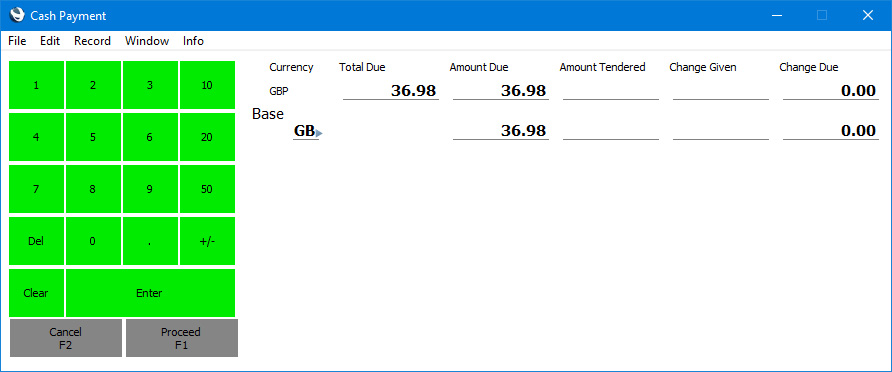
Task: Click the wide green Enter key
Action: (x=150, y=293)
